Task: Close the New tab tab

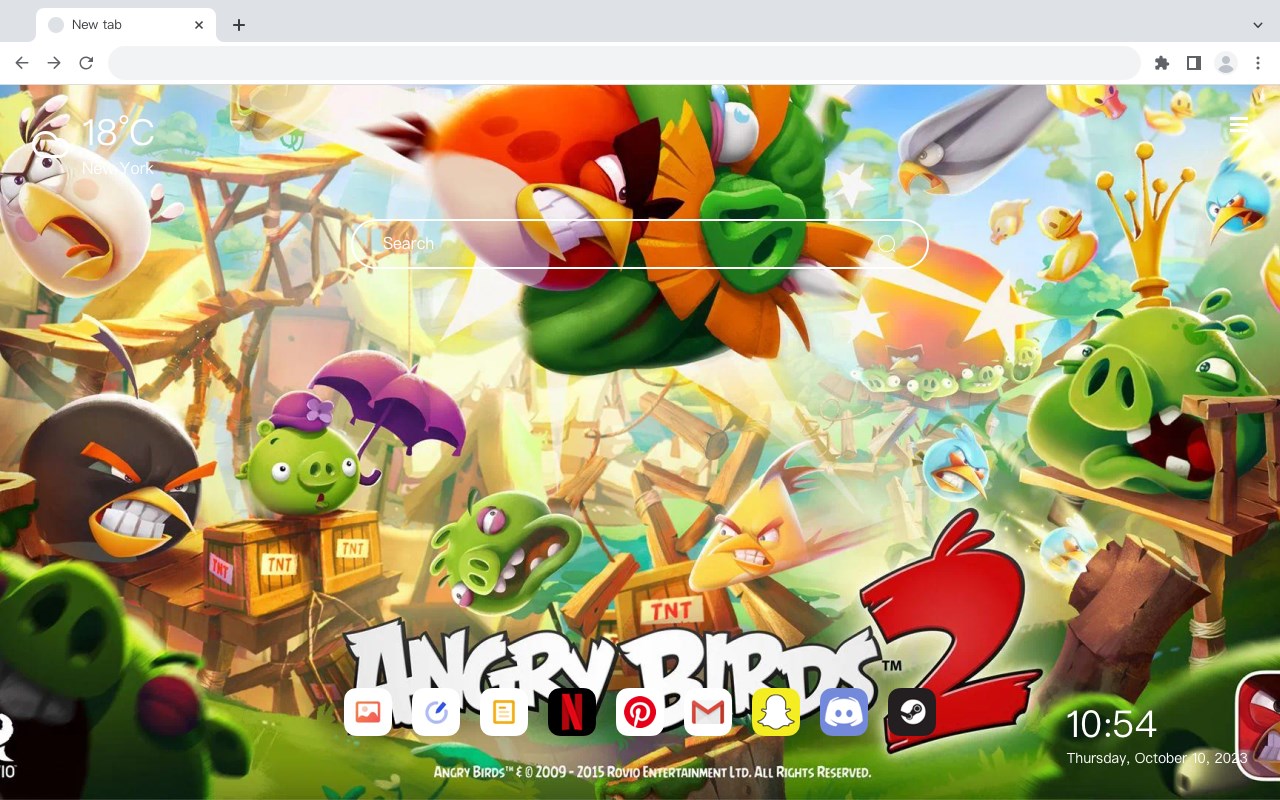Action: [x=199, y=25]
